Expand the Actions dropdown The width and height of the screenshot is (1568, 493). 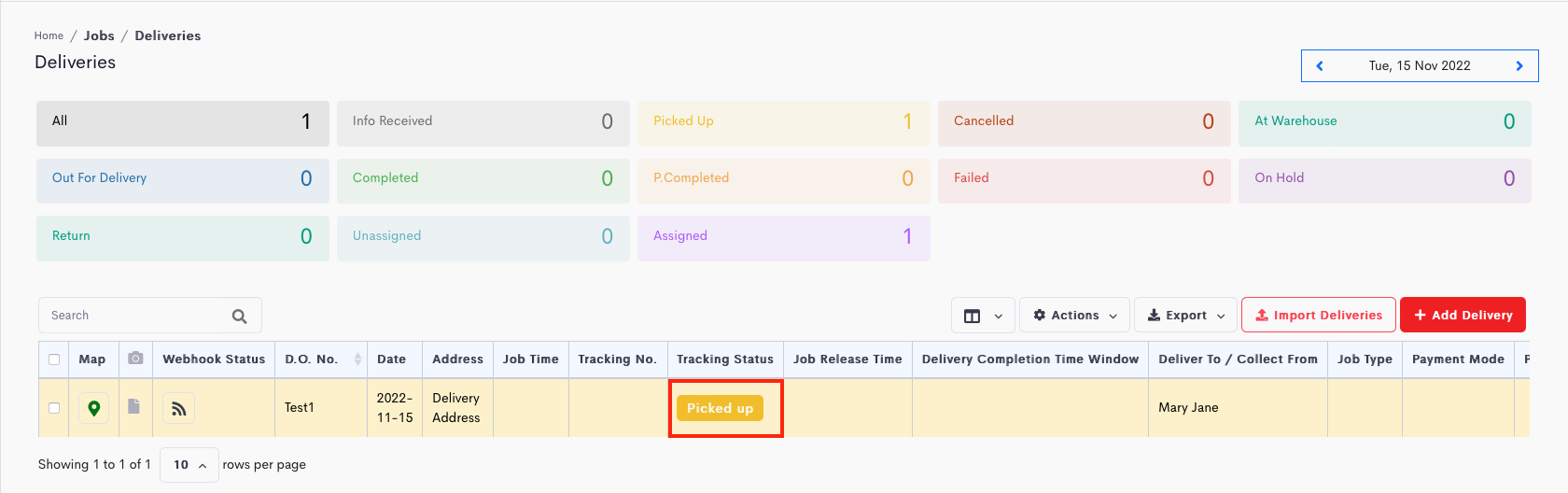1074,316
